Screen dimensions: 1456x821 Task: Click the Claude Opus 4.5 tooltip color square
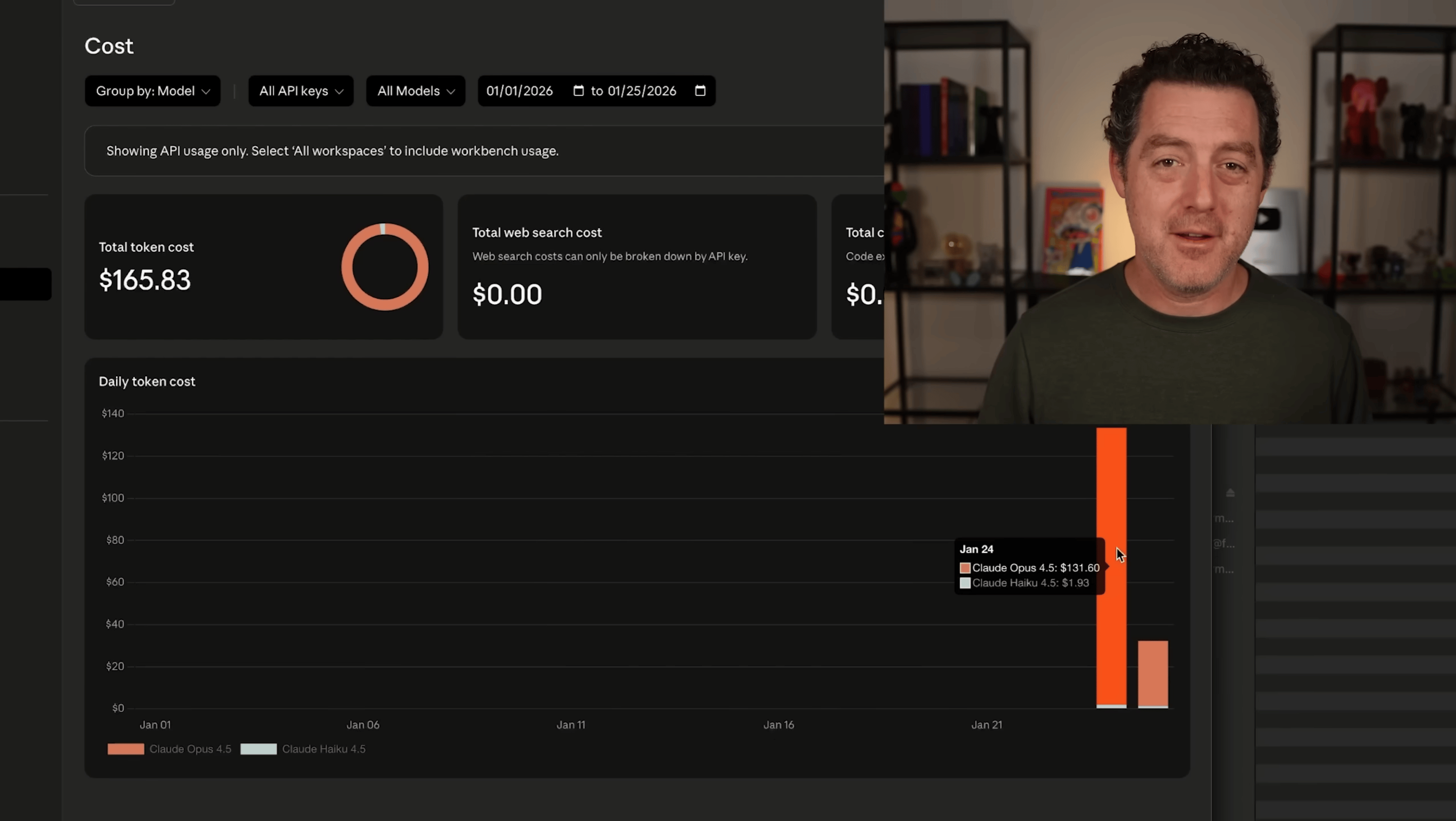click(965, 568)
